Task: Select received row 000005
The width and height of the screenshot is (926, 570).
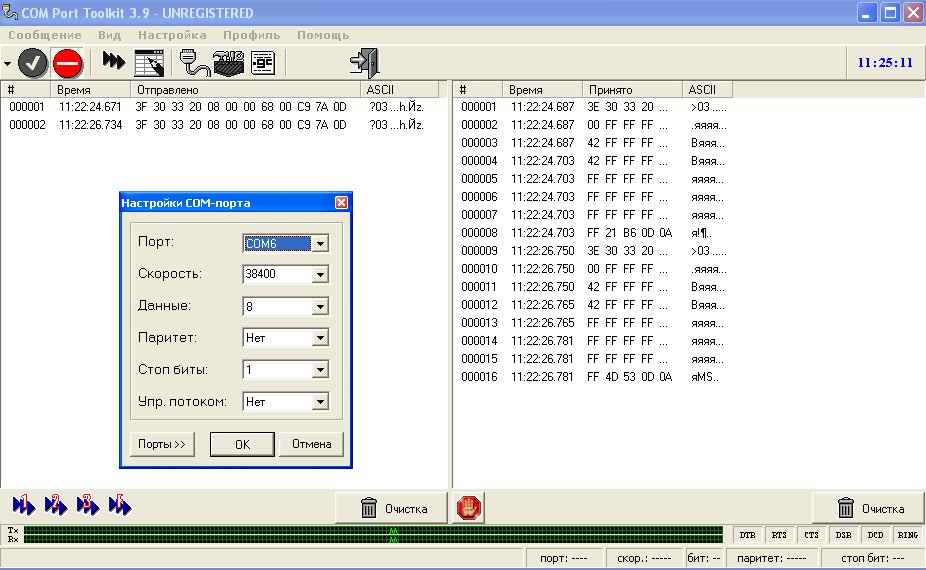Action: [594, 179]
